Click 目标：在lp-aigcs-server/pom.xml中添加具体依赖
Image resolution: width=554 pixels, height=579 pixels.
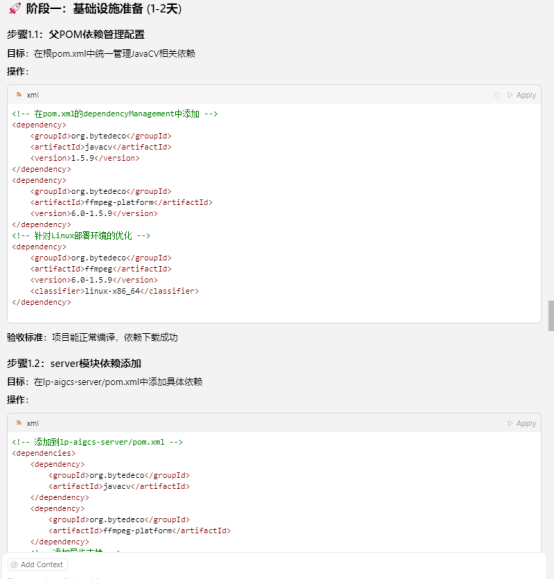(x=105, y=382)
